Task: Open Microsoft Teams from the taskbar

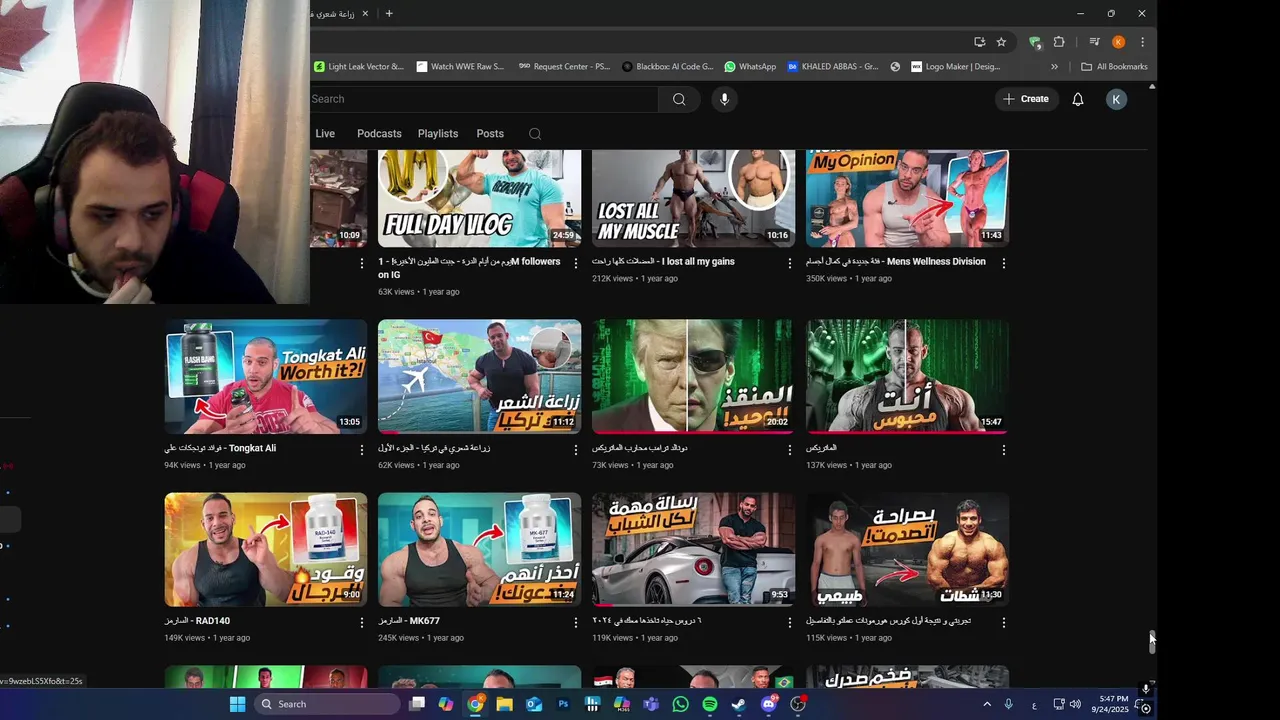Action: coord(651,704)
